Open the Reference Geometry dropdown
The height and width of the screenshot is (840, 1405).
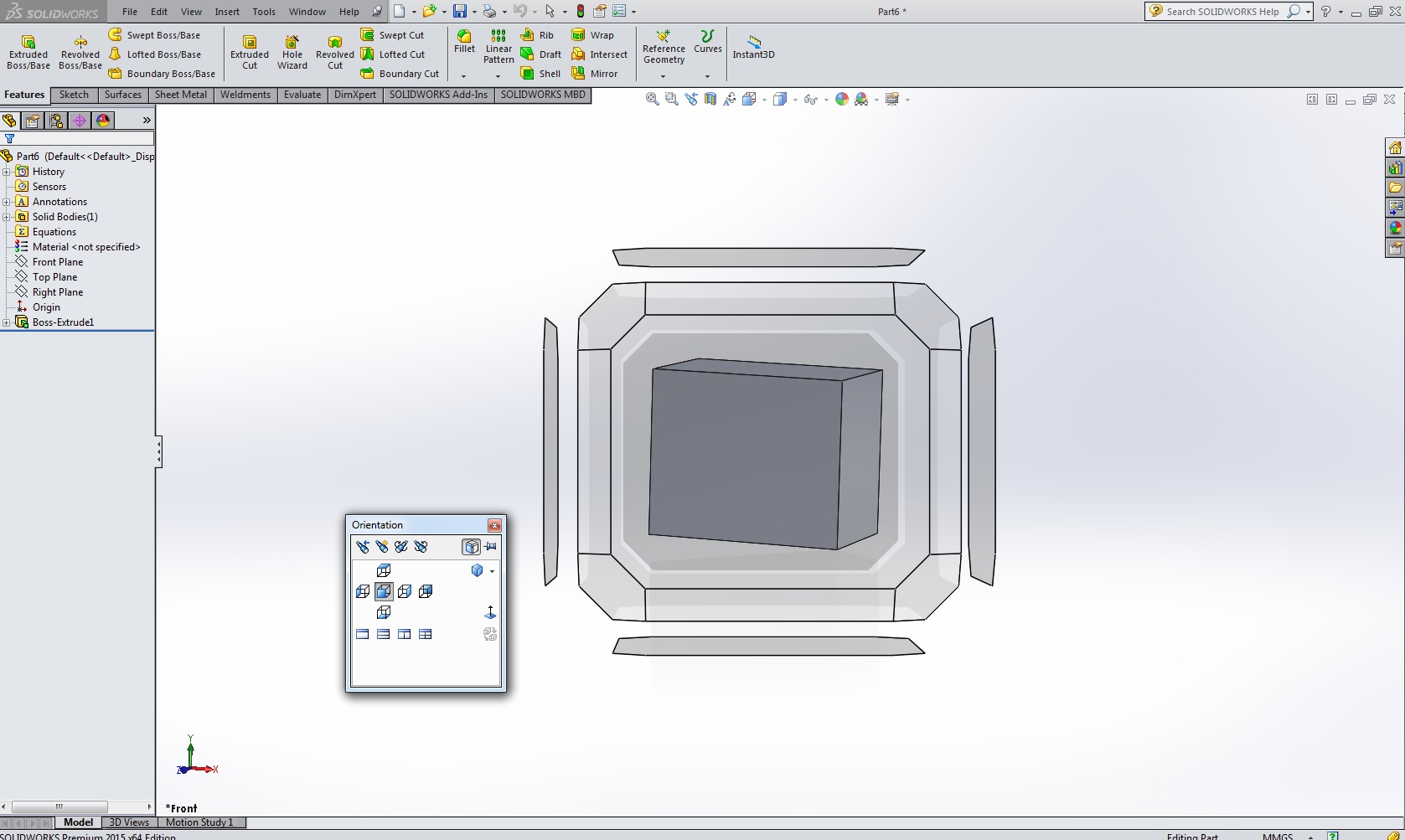pos(664,76)
